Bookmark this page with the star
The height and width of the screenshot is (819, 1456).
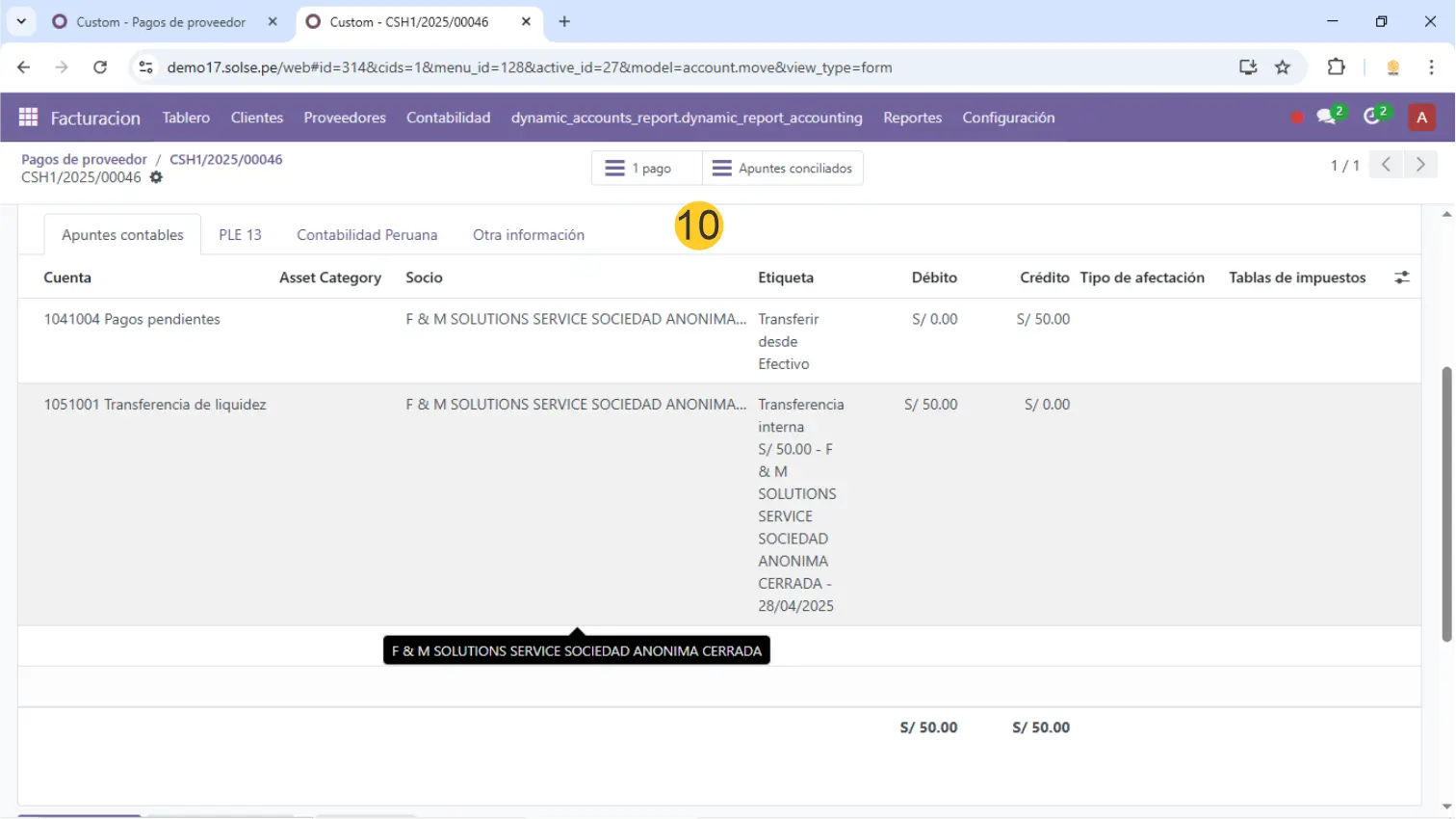[1283, 67]
